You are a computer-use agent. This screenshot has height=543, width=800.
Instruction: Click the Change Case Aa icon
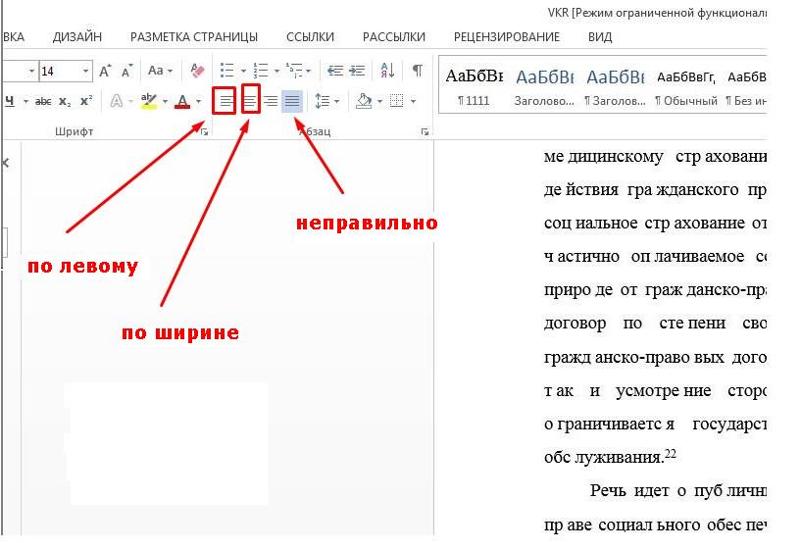[x=156, y=70]
